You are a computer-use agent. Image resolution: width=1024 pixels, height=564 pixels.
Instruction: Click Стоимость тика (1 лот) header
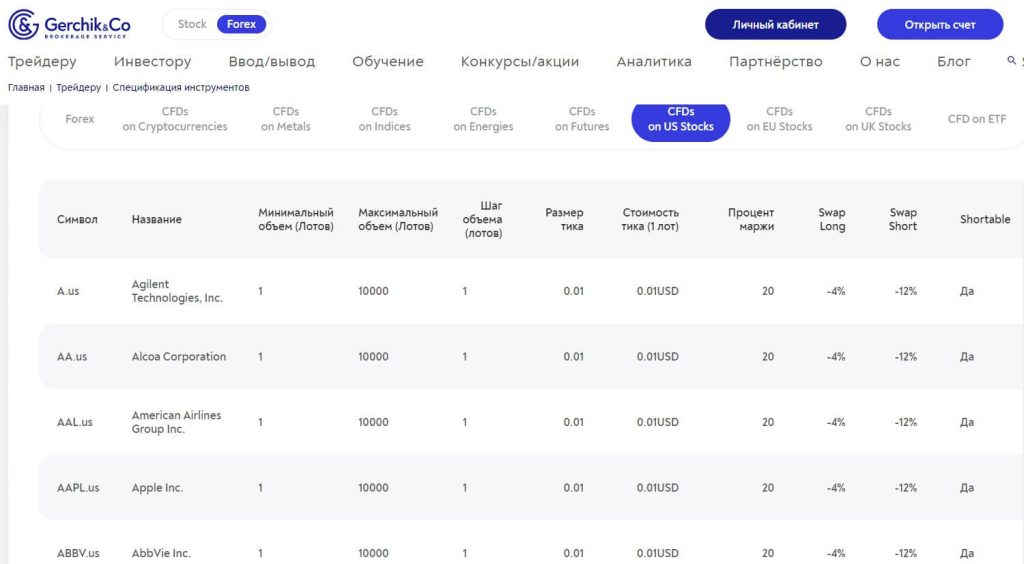[650, 219]
